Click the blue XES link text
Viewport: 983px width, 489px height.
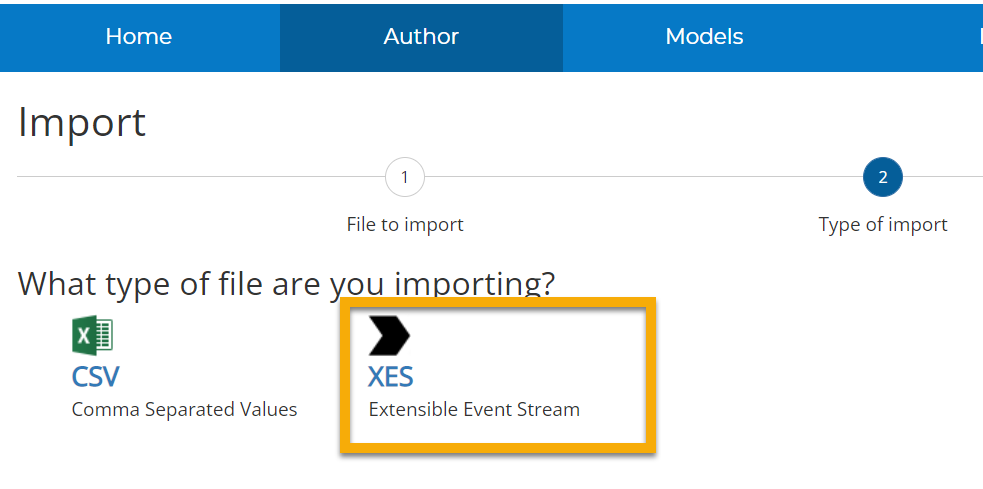pos(390,377)
